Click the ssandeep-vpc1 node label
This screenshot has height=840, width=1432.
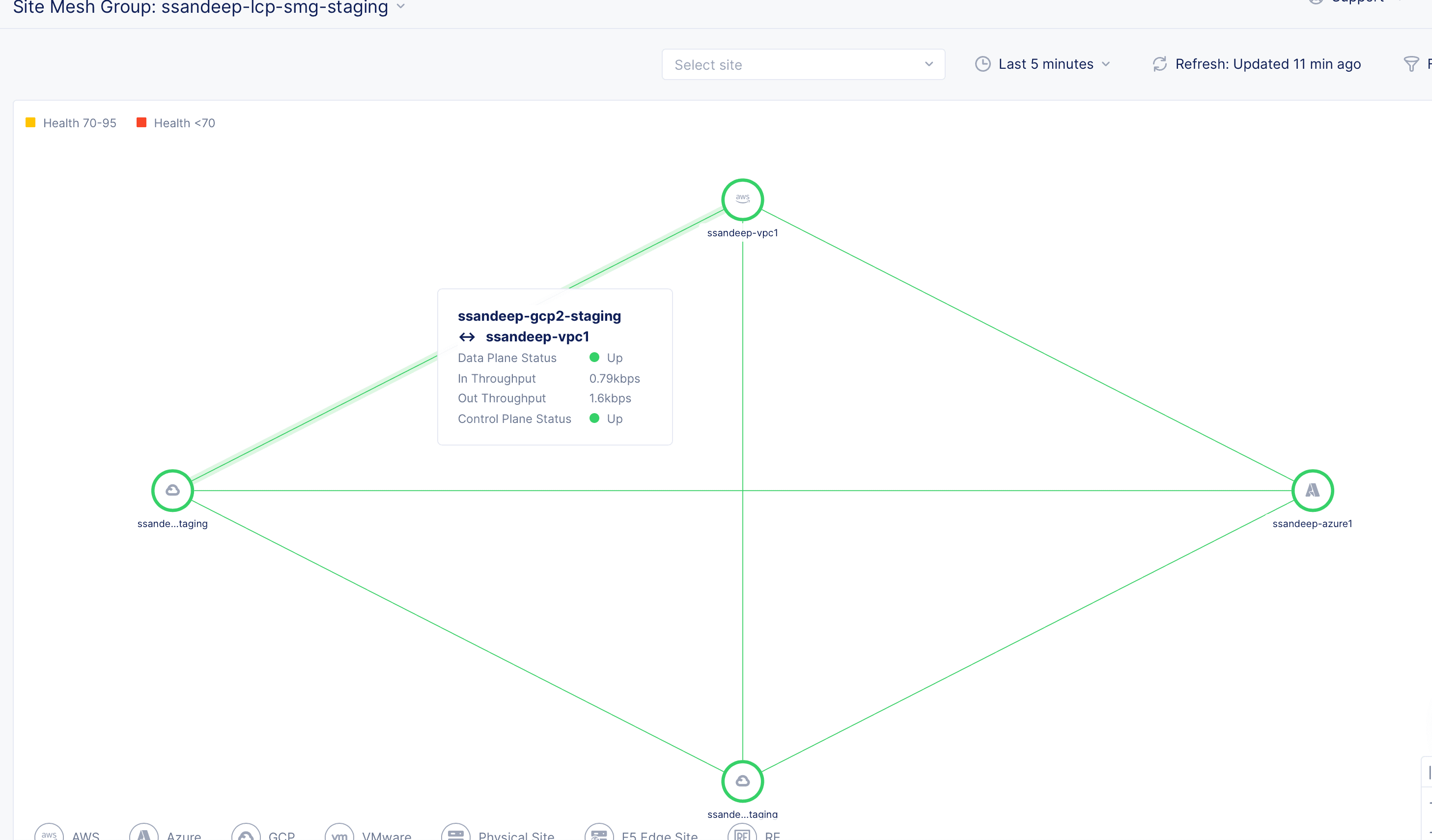[742, 233]
